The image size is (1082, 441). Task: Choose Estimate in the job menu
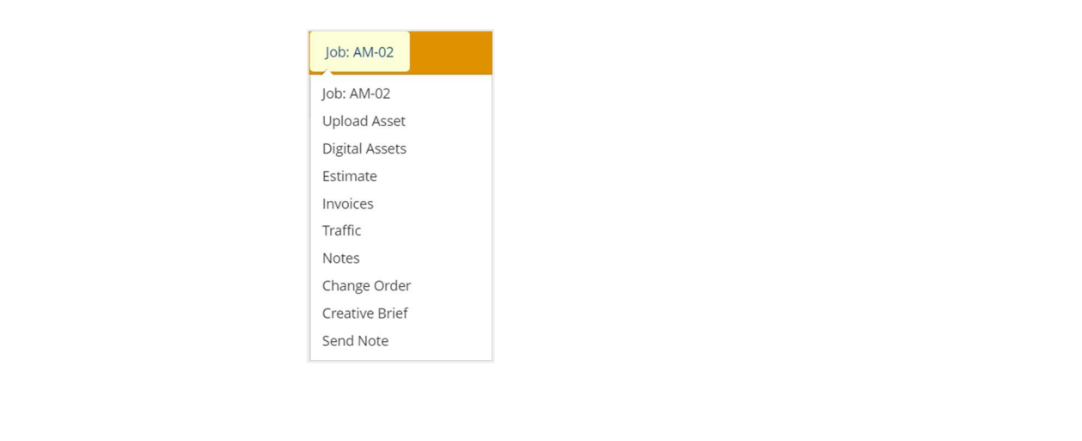(x=350, y=177)
